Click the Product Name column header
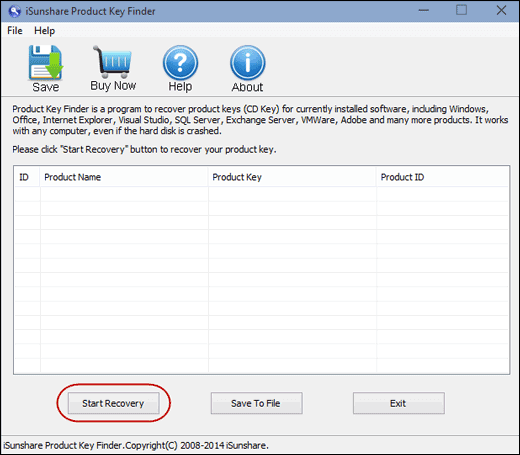 124,177
